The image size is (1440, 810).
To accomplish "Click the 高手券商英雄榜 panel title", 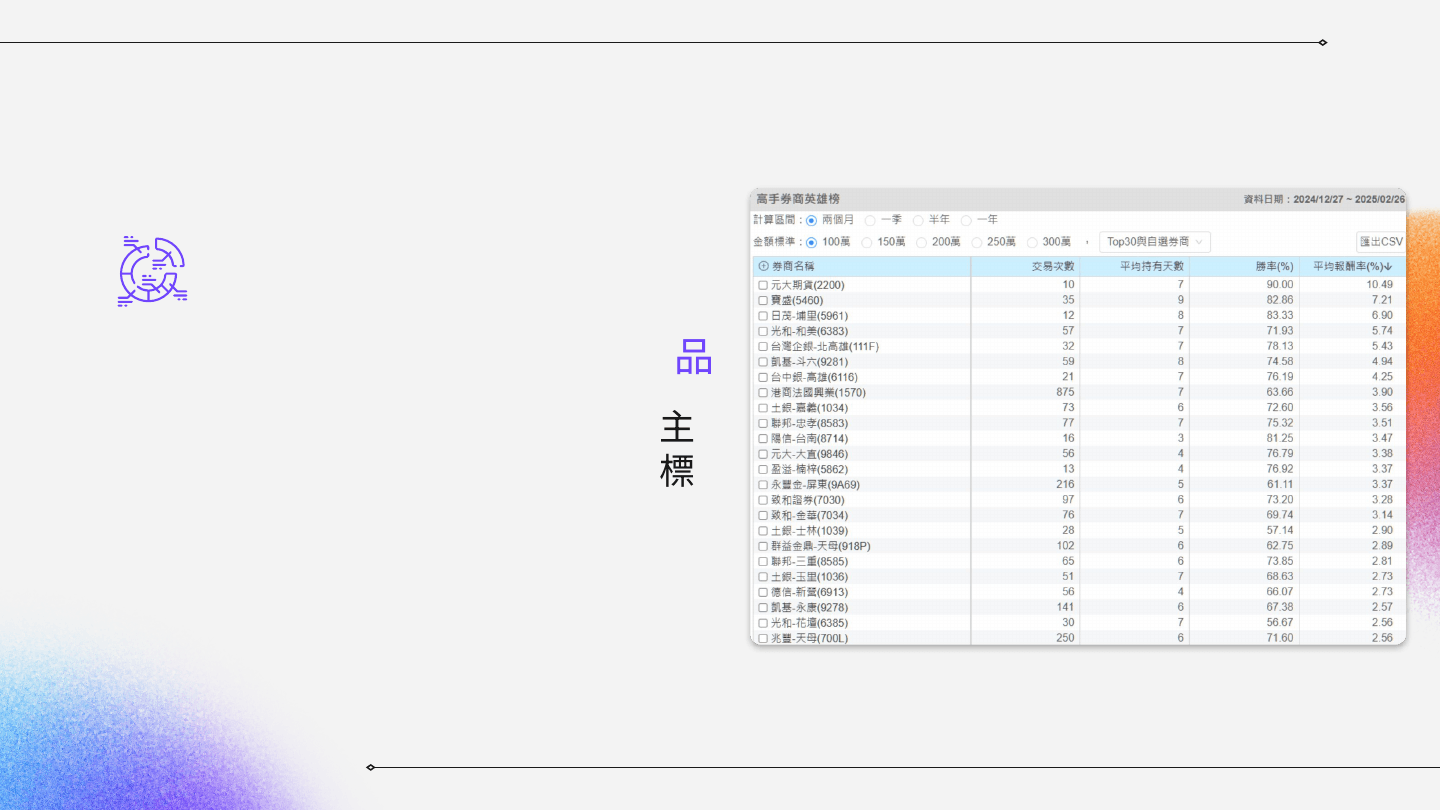I will click(x=798, y=199).
